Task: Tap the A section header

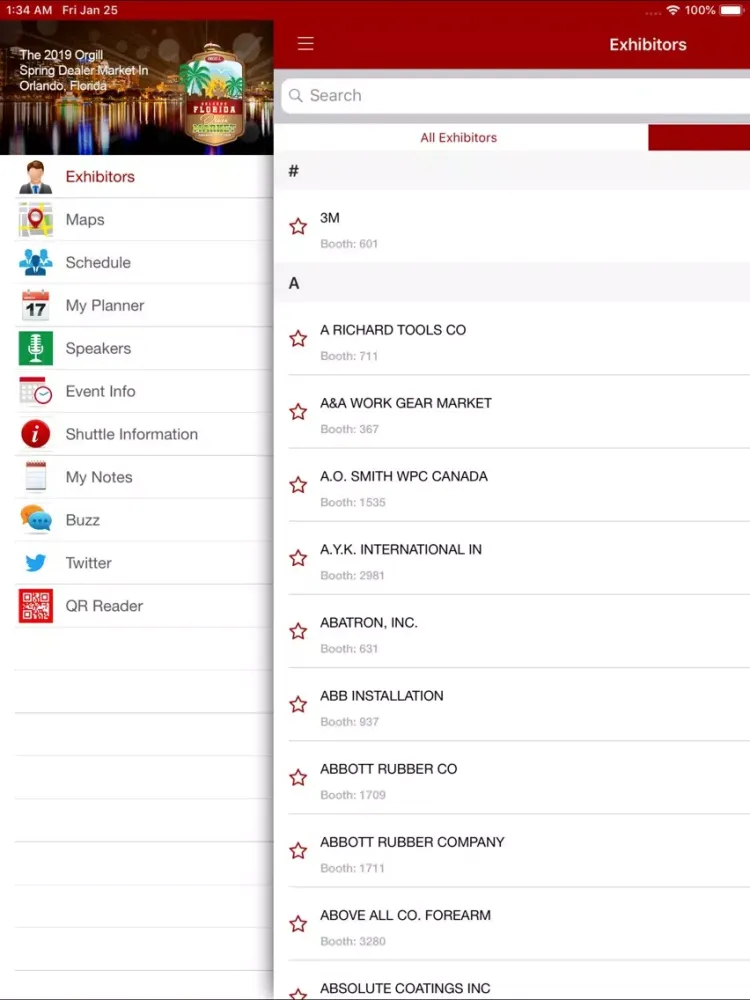Action: [293, 283]
